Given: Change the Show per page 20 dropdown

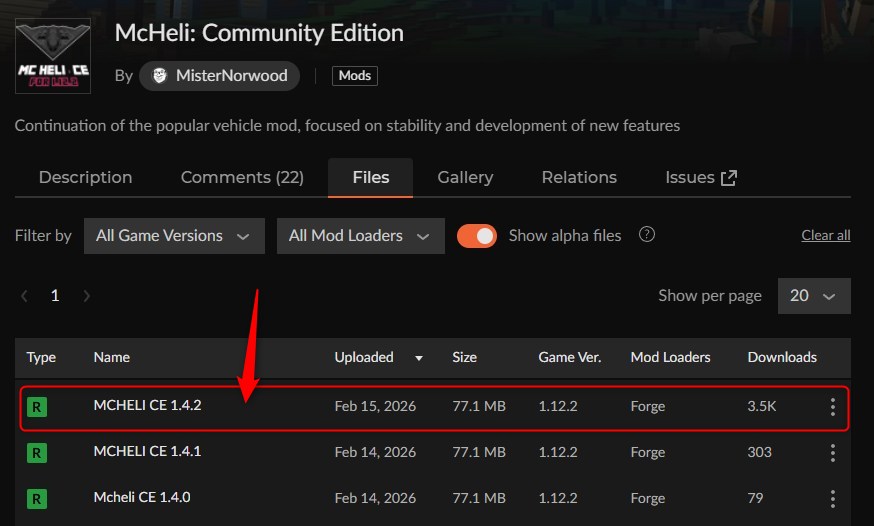Looking at the screenshot, I should coord(814,296).
